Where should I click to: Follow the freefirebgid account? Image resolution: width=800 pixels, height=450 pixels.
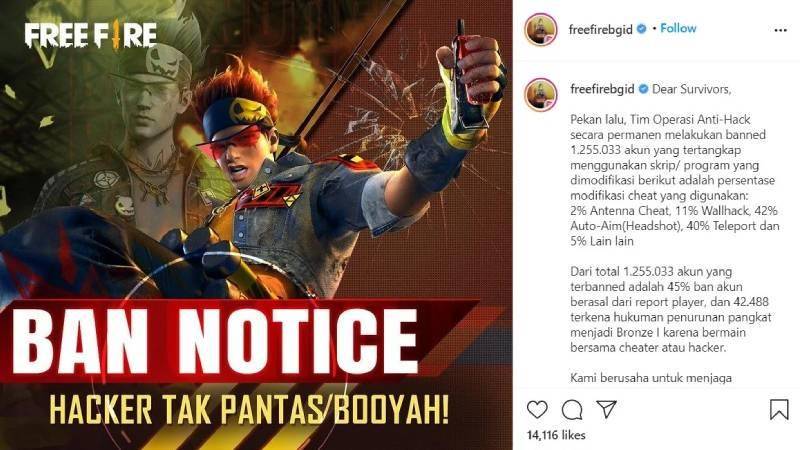[x=678, y=29]
